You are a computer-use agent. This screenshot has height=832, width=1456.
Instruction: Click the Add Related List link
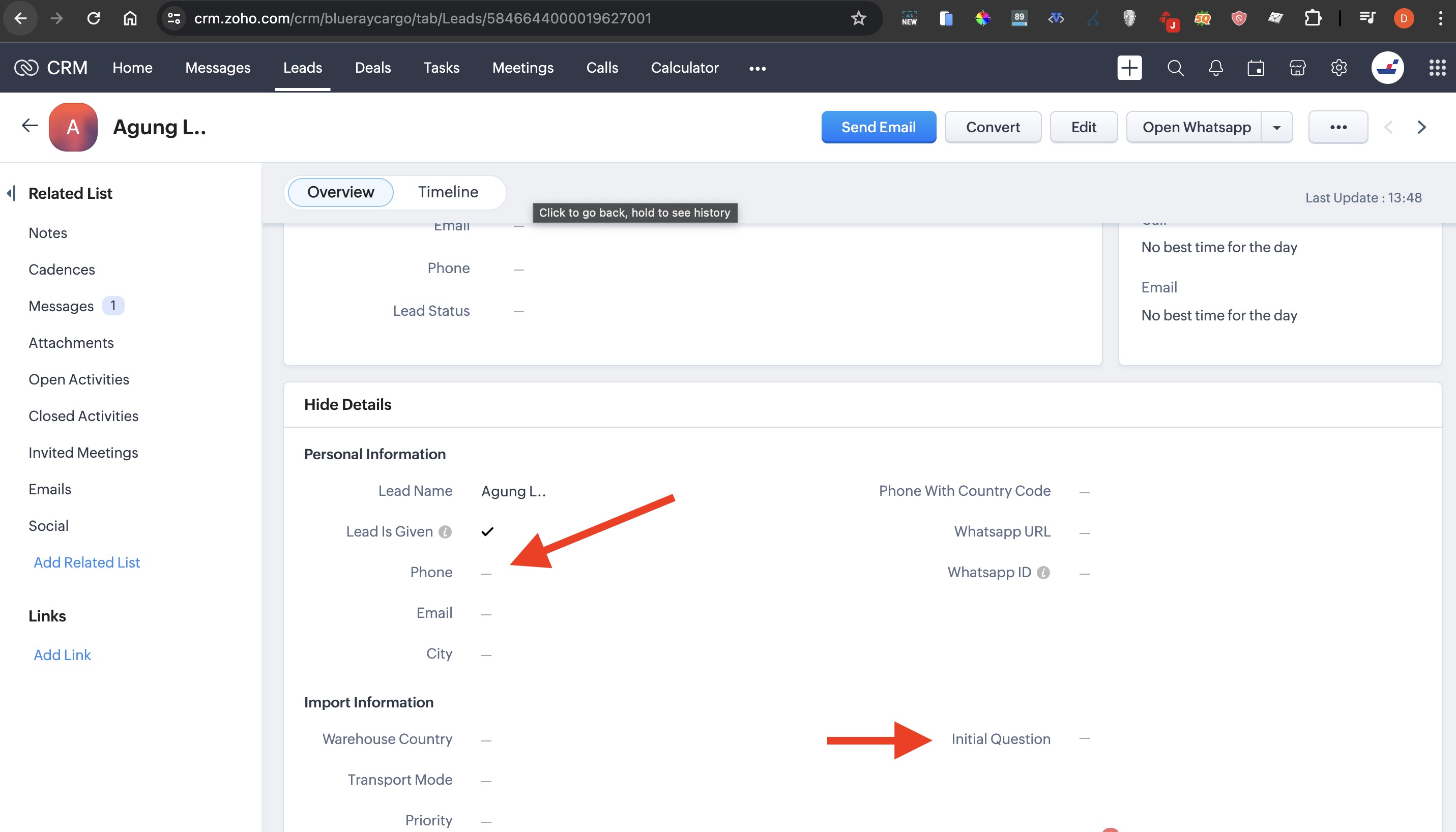87,562
